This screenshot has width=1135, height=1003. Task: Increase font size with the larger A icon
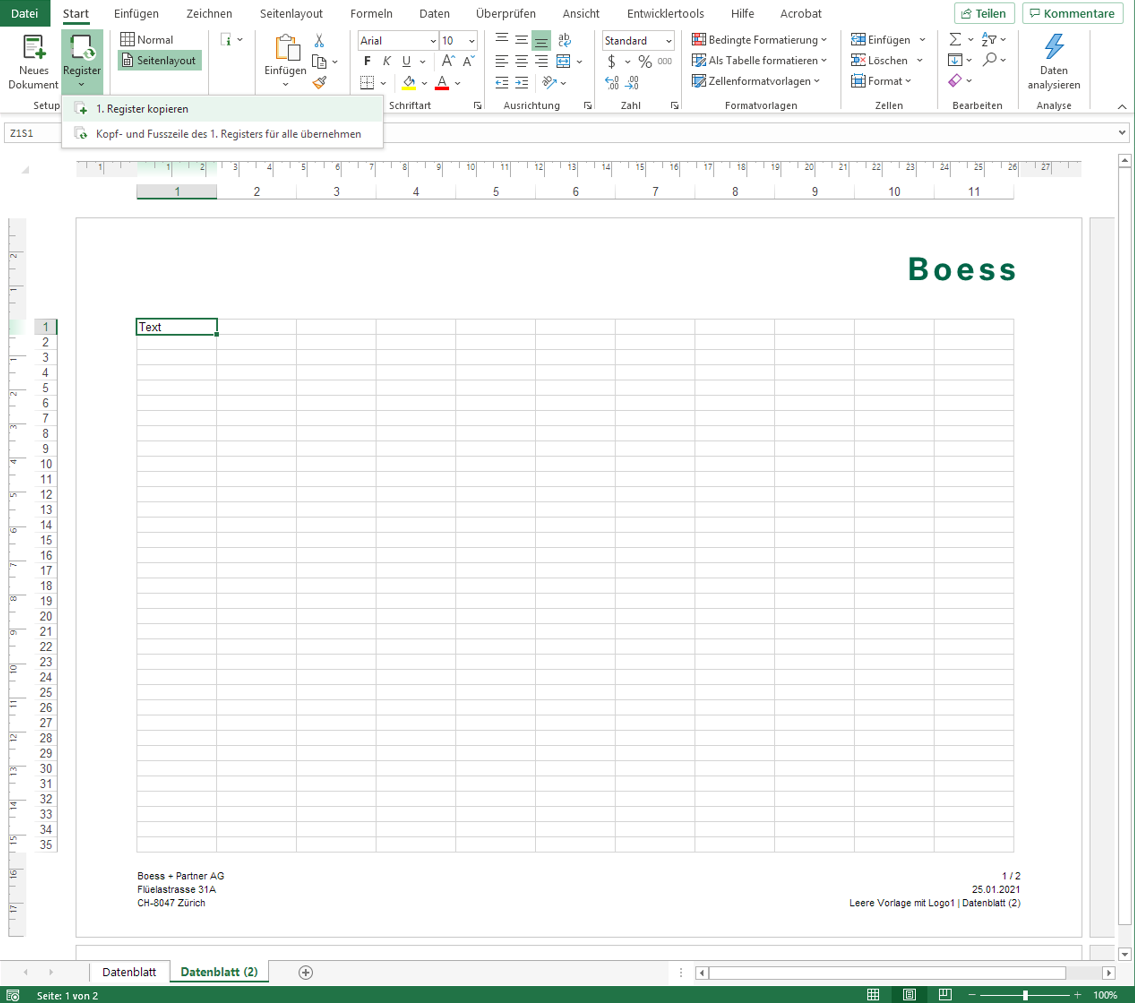pyautogui.click(x=449, y=62)
